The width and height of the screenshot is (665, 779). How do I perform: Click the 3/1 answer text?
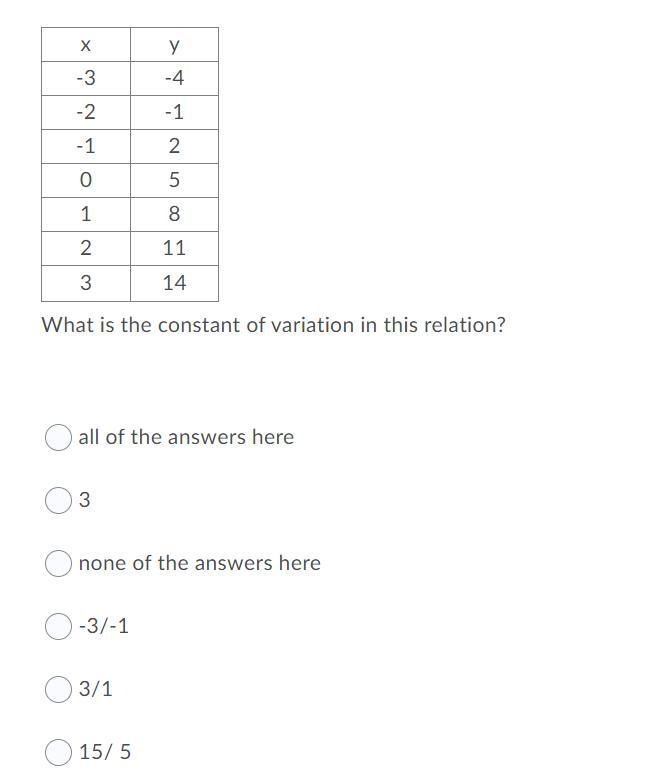tap(96, 689)
